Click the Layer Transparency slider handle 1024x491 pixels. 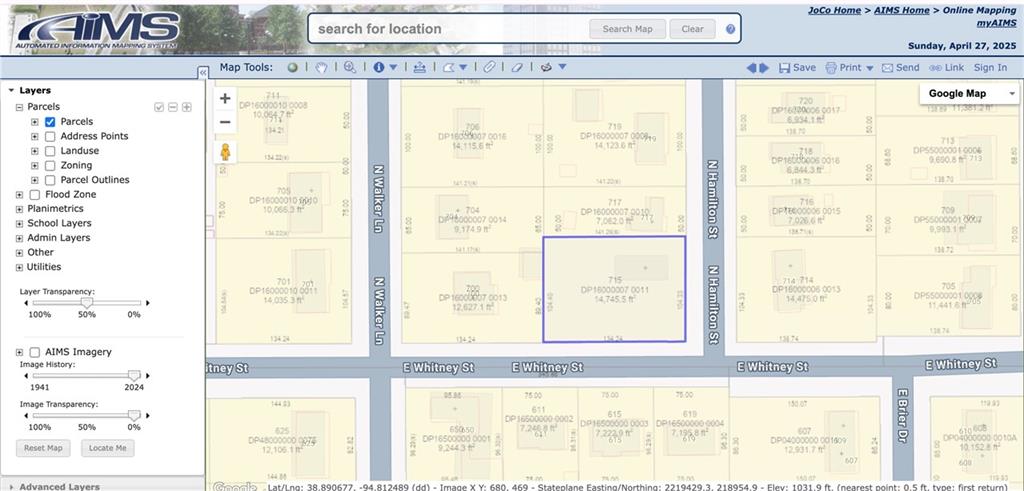tap(86, 302)
